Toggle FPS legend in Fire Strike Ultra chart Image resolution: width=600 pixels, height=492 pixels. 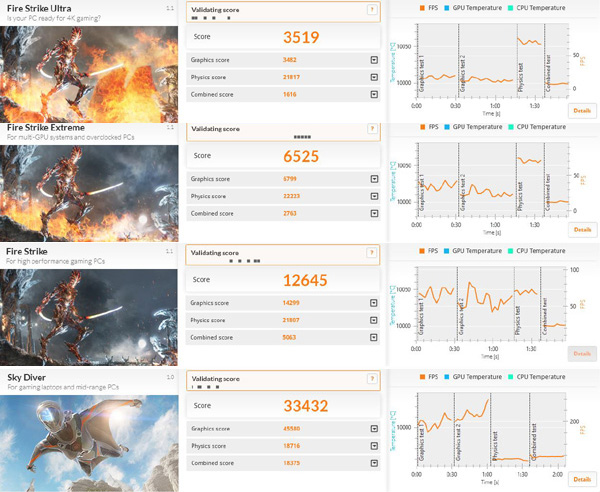(x=429, y=8)
